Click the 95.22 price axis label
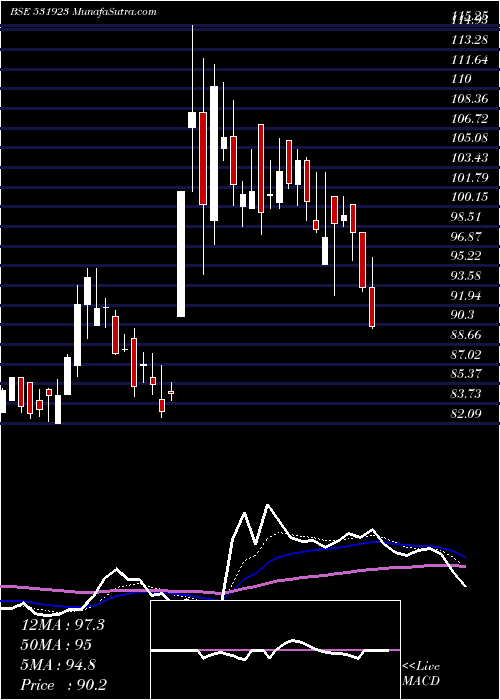Viewport: 500px width, 700px height. pyautogui.click(x=467, y=256)
